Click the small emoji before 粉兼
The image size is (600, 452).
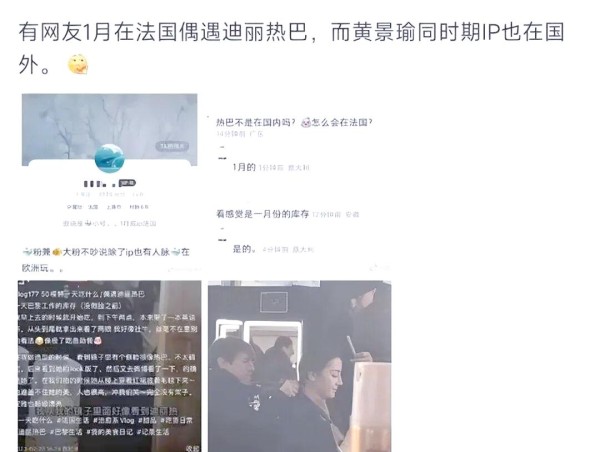tap(27, 252)
